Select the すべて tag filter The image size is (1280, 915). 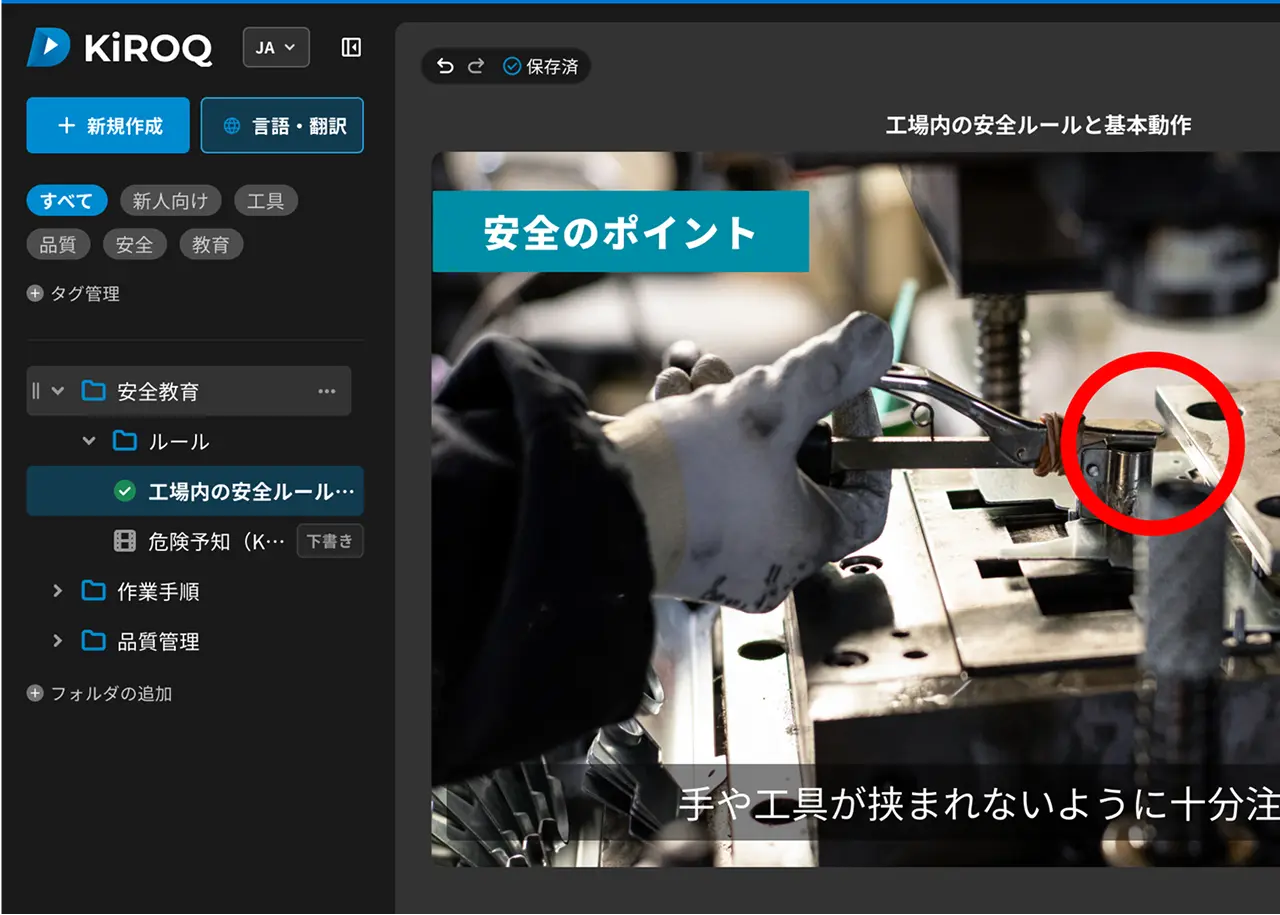coord(67,201)
